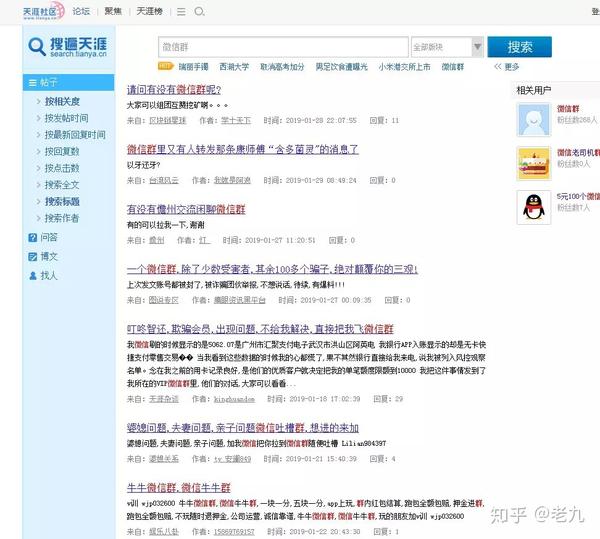Click hot keyword 小米港交所上市
Image resolution: width=600 pixels, height=539 pixels.
point(404,67)
